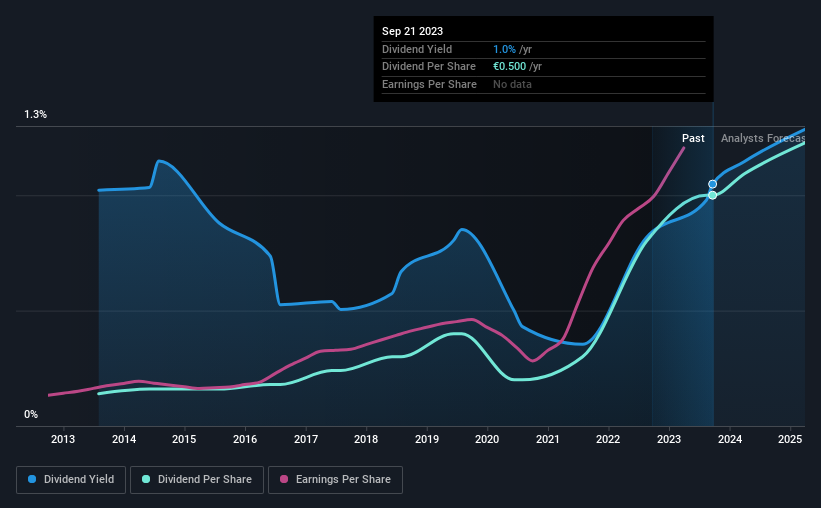Click the Dividend Per Share row label in tooltip
Screen dimensions: 821x508
[x=429, y=67]
